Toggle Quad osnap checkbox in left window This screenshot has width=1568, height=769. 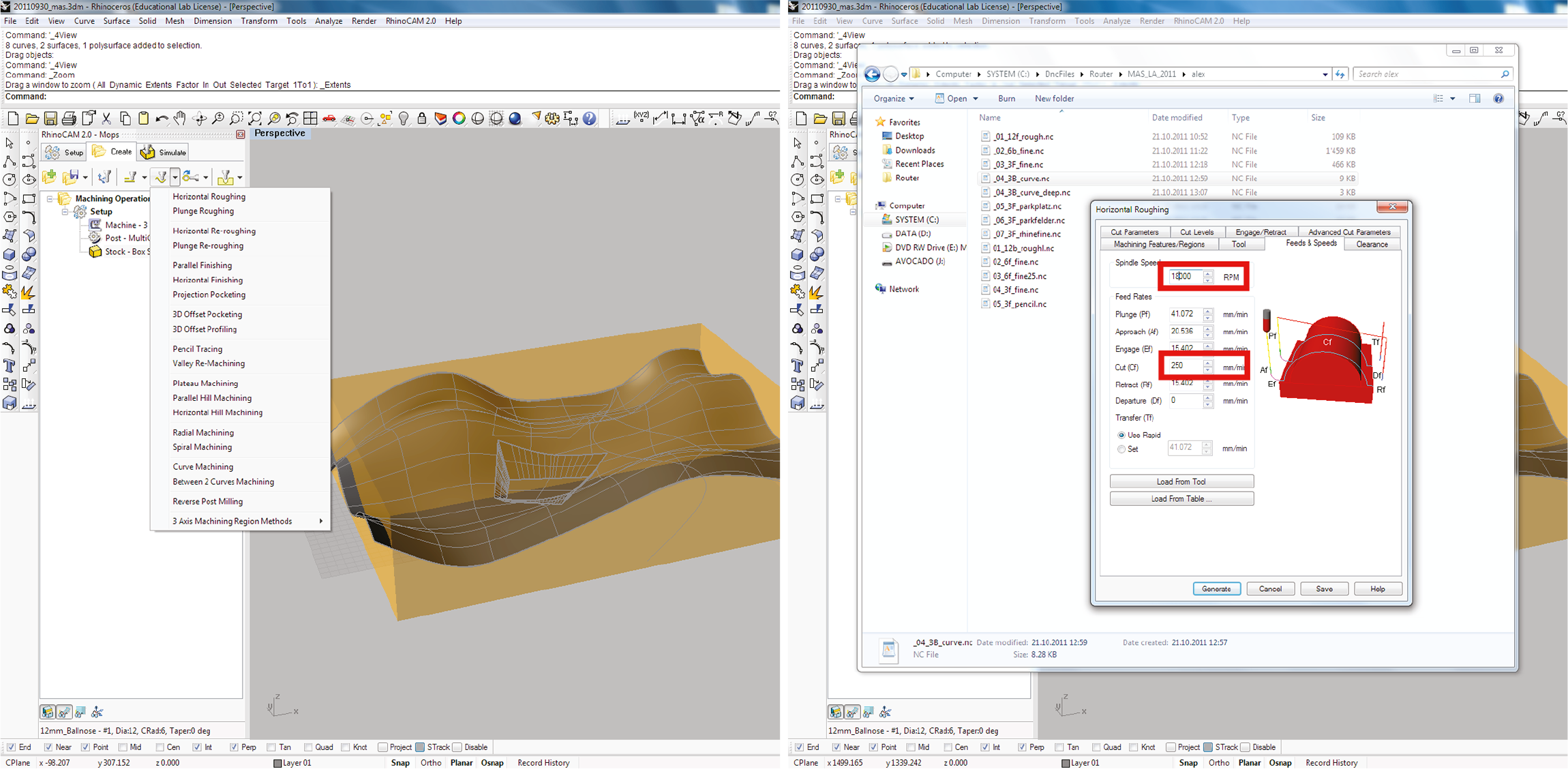308,747
